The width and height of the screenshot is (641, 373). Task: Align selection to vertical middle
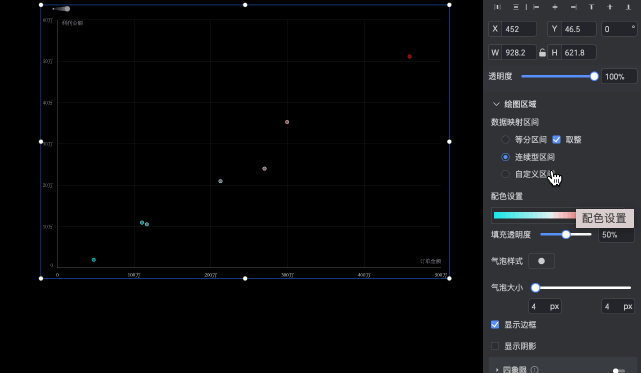pyautogui.click(x=610, y=7)
